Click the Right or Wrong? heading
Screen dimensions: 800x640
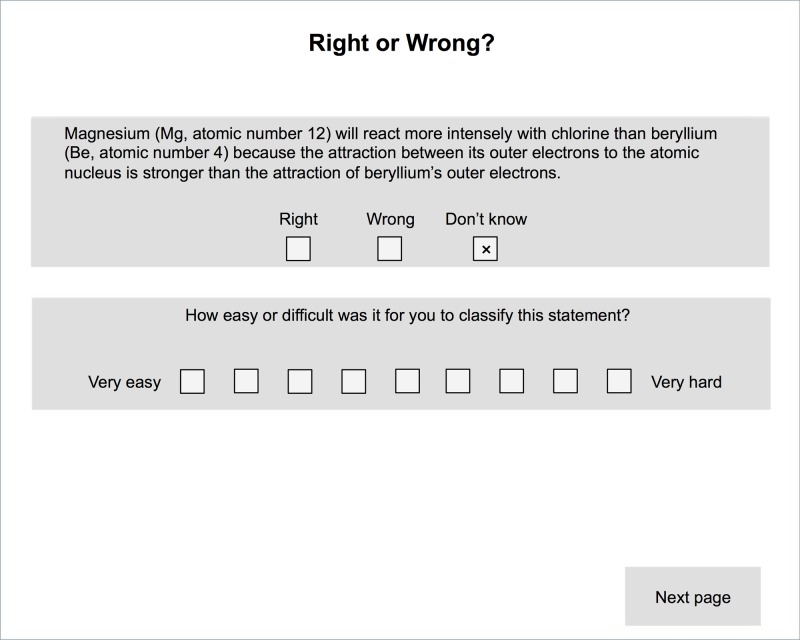[x=402, y=43]
